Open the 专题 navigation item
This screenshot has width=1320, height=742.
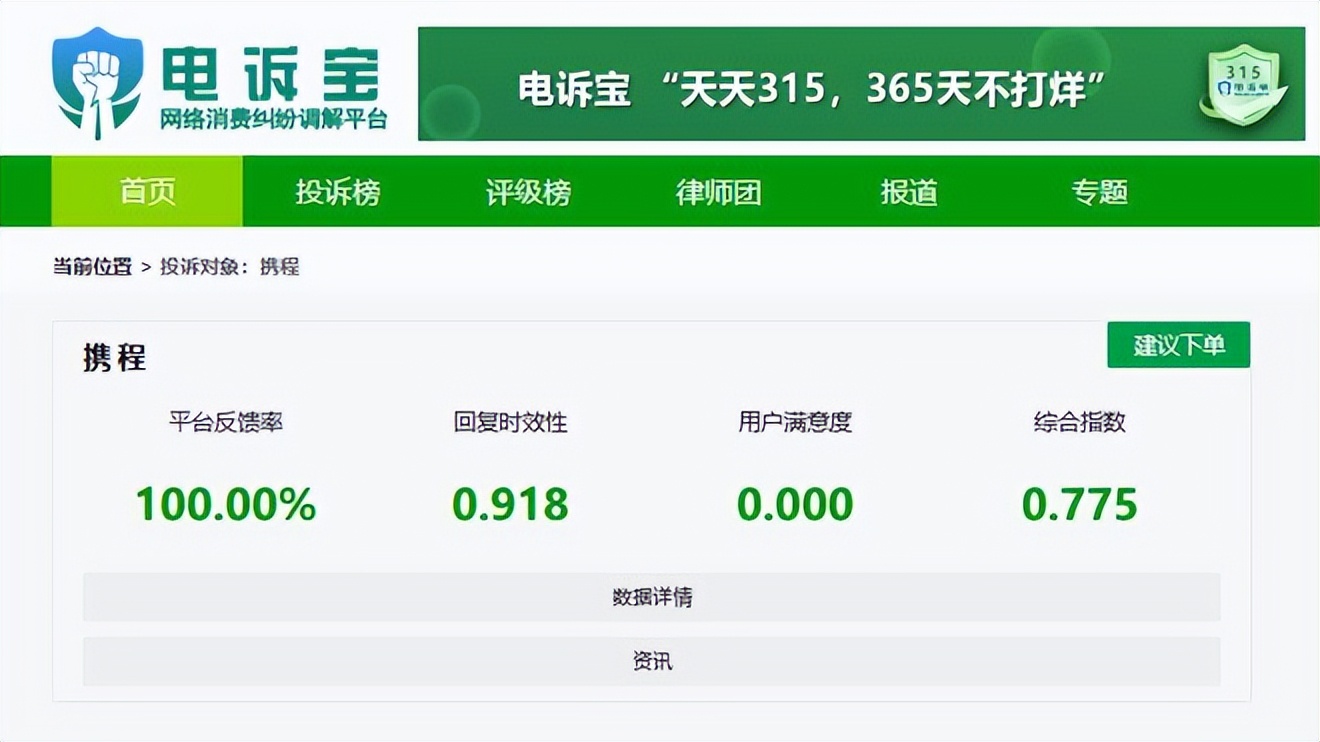1100,191
